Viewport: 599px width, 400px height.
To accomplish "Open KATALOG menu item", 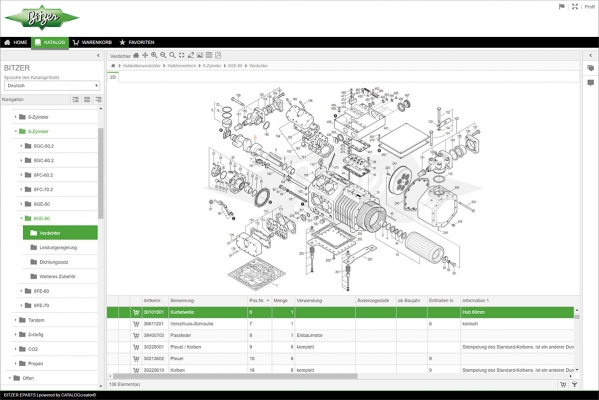I will pyautogui.click(x=50, y=42).
